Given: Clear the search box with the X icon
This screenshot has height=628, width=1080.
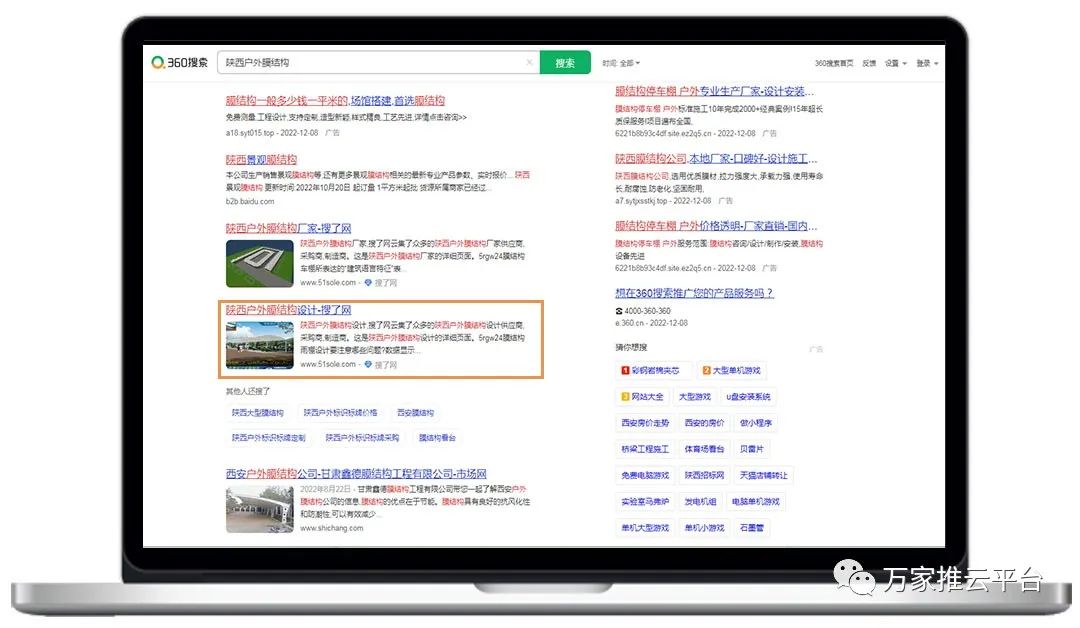Looking at the screenshot, I should tap(529, 63).
